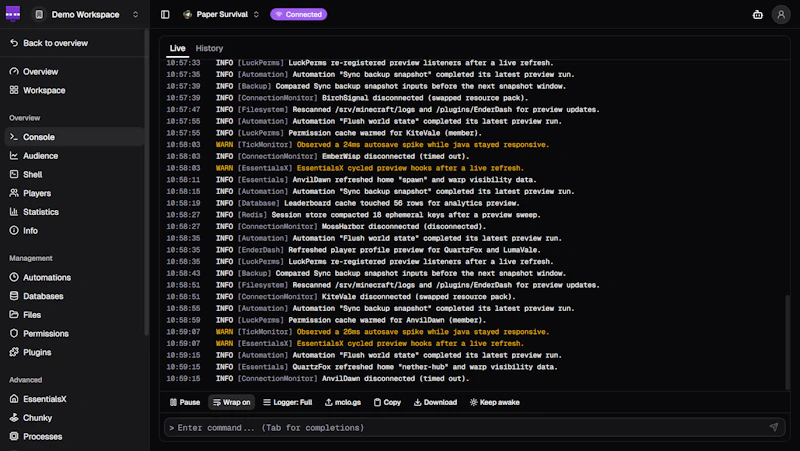Open the Permissions page

(x=74, y=334)
